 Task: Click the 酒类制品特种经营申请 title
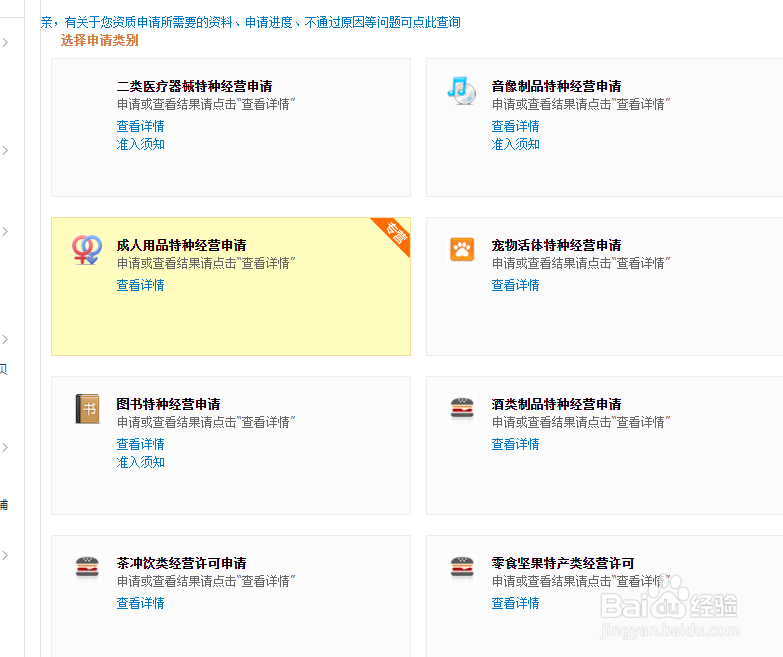556,404
